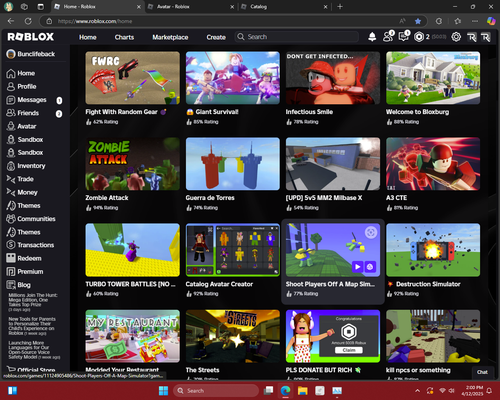
Task: Open the Welcome to Bloxburg thumbnail
Action: click(x=433, y=78)
